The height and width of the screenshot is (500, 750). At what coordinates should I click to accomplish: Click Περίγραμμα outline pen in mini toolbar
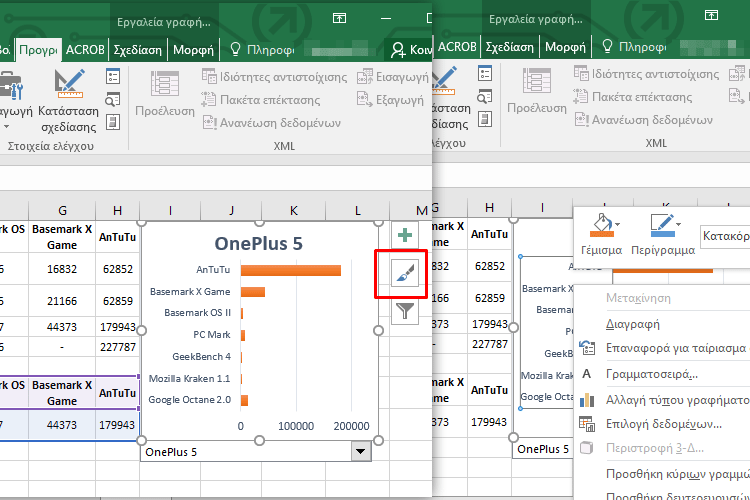[663, 234]
